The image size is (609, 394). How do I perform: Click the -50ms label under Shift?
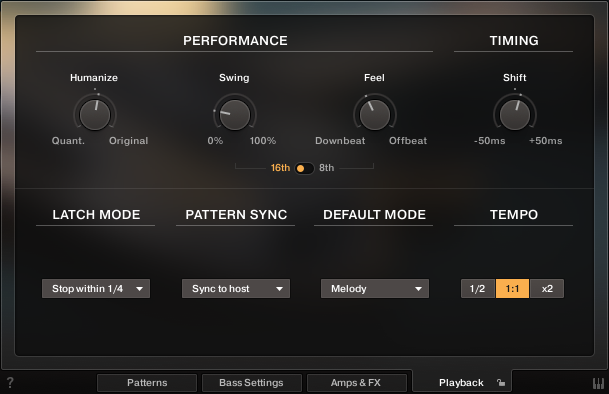click(489, 141)
